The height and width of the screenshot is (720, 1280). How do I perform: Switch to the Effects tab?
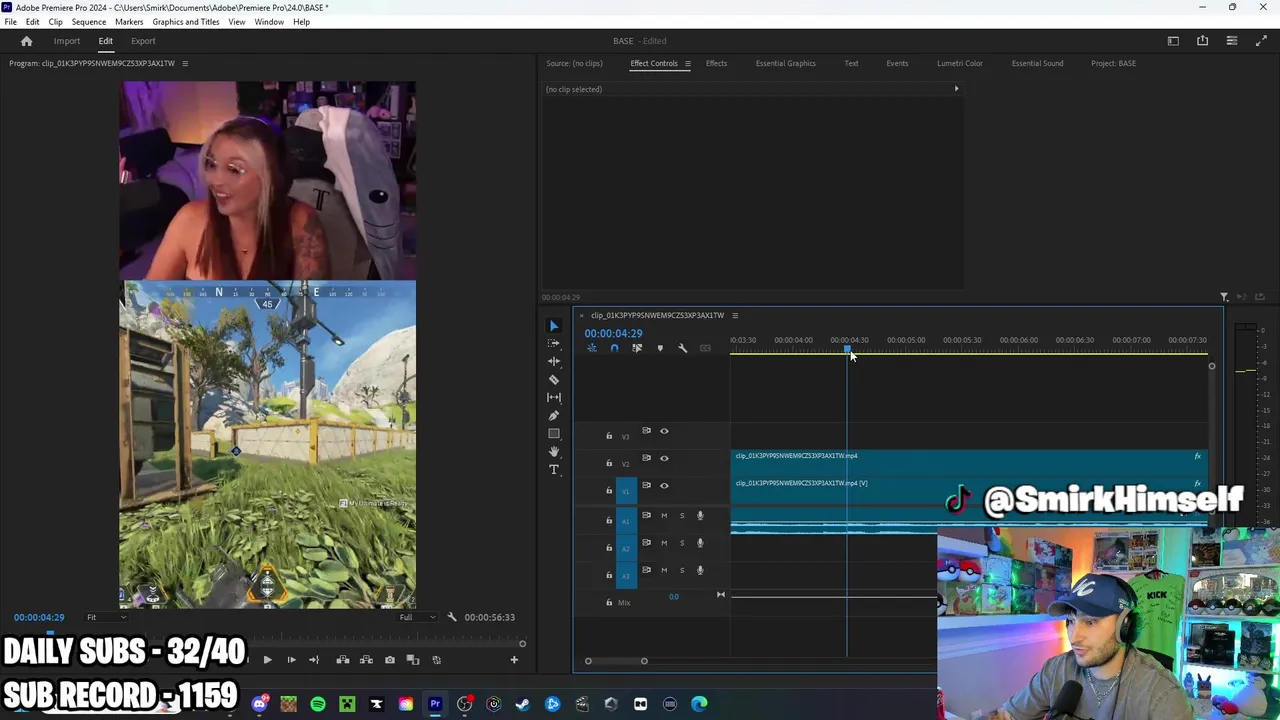716,63
